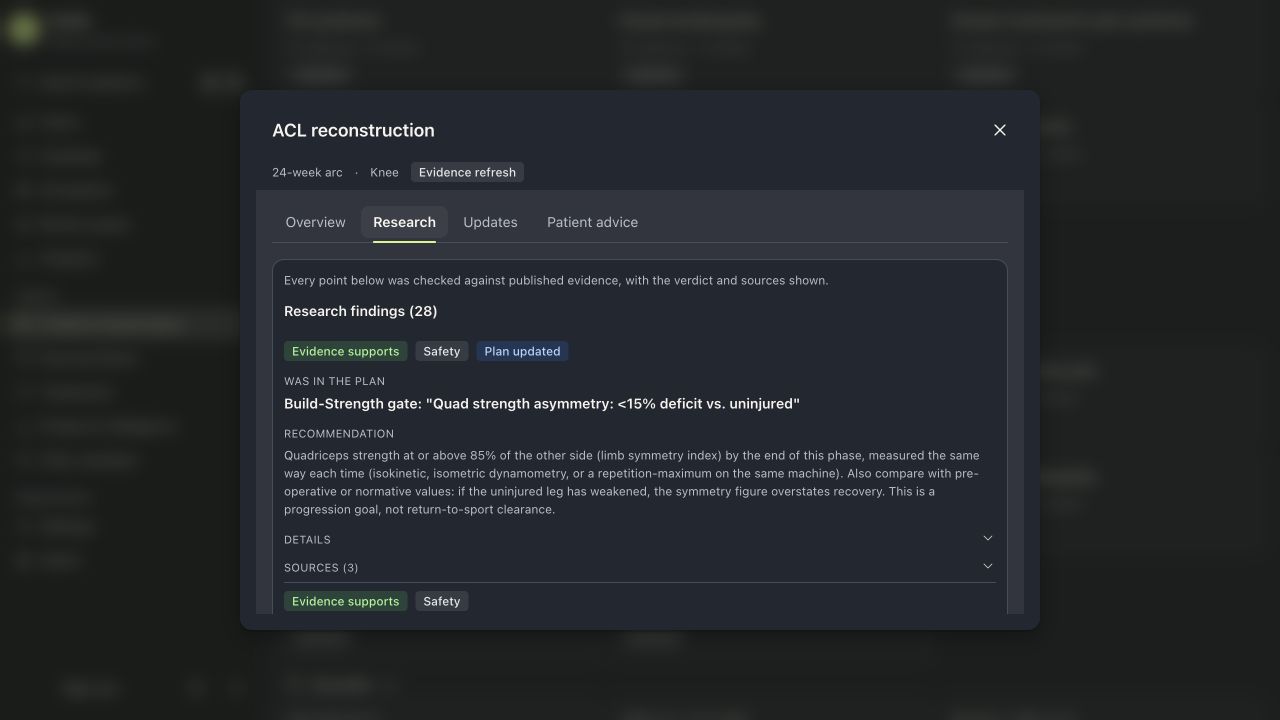
Task: Click the Build-Strength gate heading
Action: (x=542, y=404)
